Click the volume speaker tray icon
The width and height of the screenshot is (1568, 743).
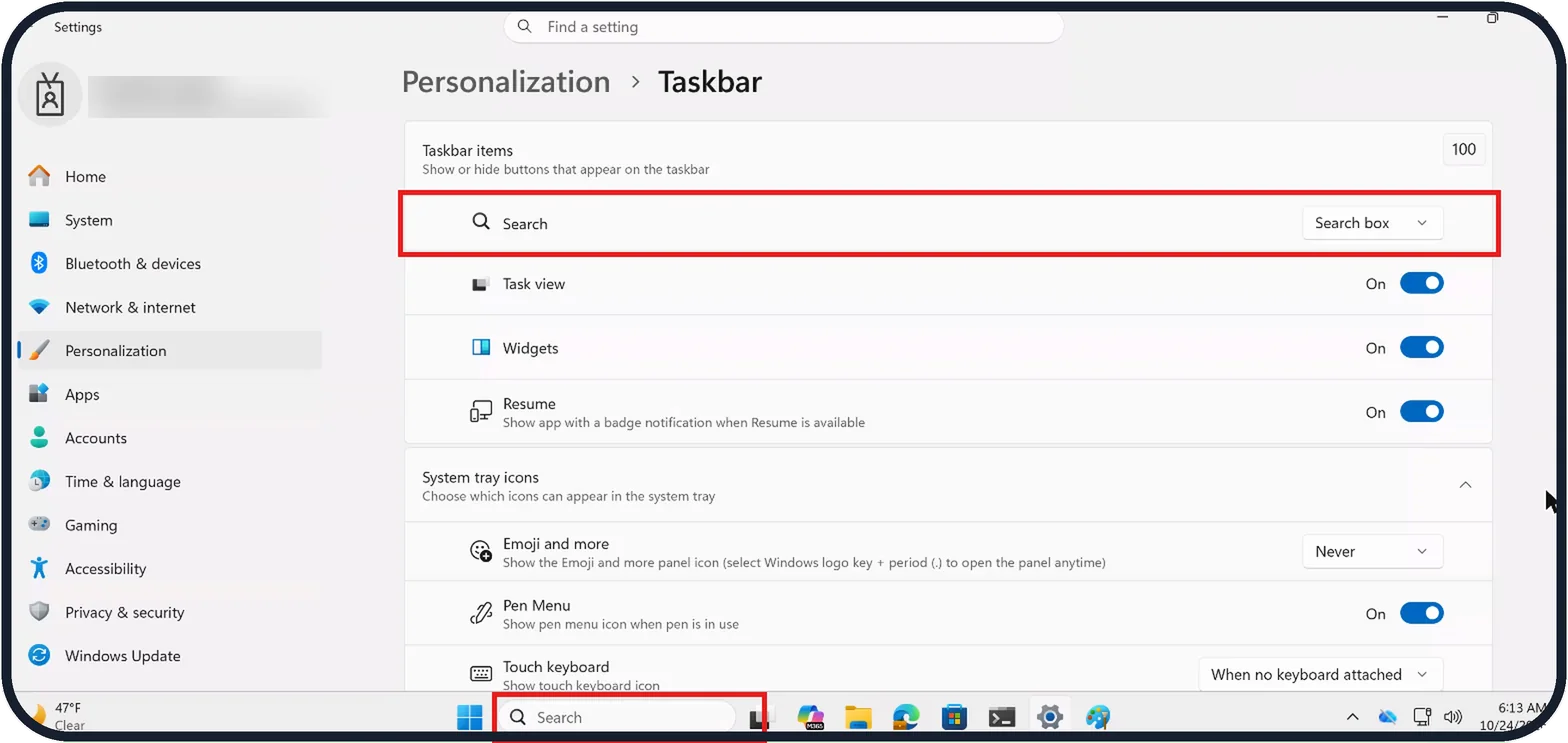pos(1454,717)
